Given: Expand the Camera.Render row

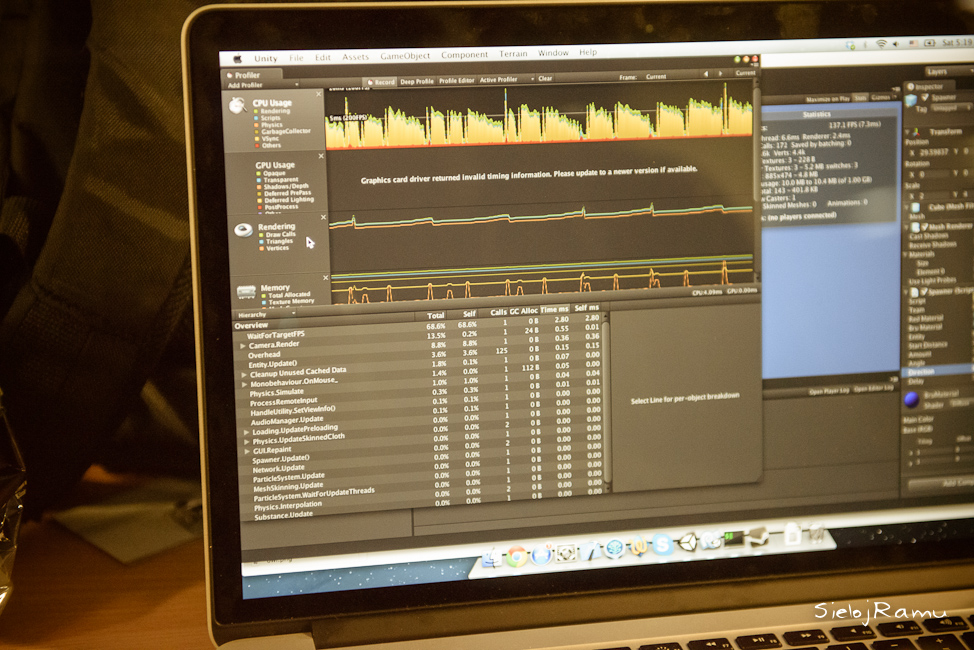Looking at the screenshot, I should coord(243,346).
